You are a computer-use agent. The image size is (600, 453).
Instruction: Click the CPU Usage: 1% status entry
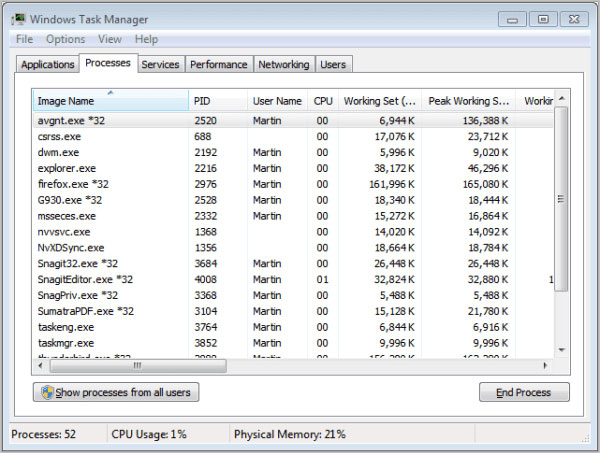(x=149, y=434)
